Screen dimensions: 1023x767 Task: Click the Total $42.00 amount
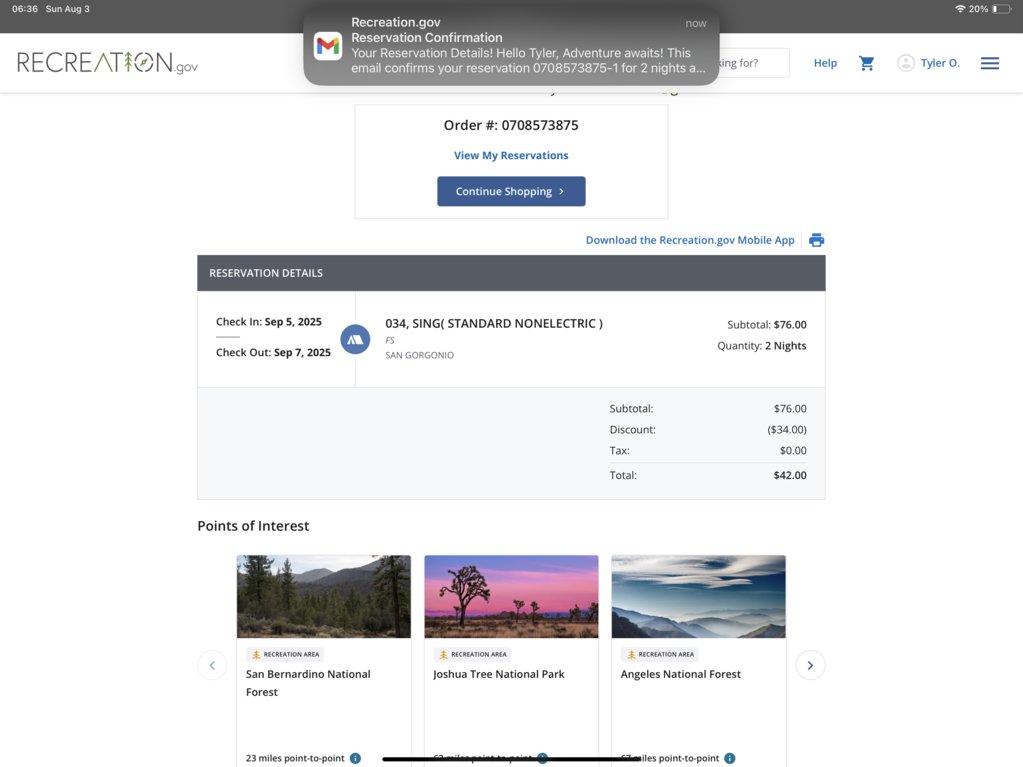click(790, 475)
